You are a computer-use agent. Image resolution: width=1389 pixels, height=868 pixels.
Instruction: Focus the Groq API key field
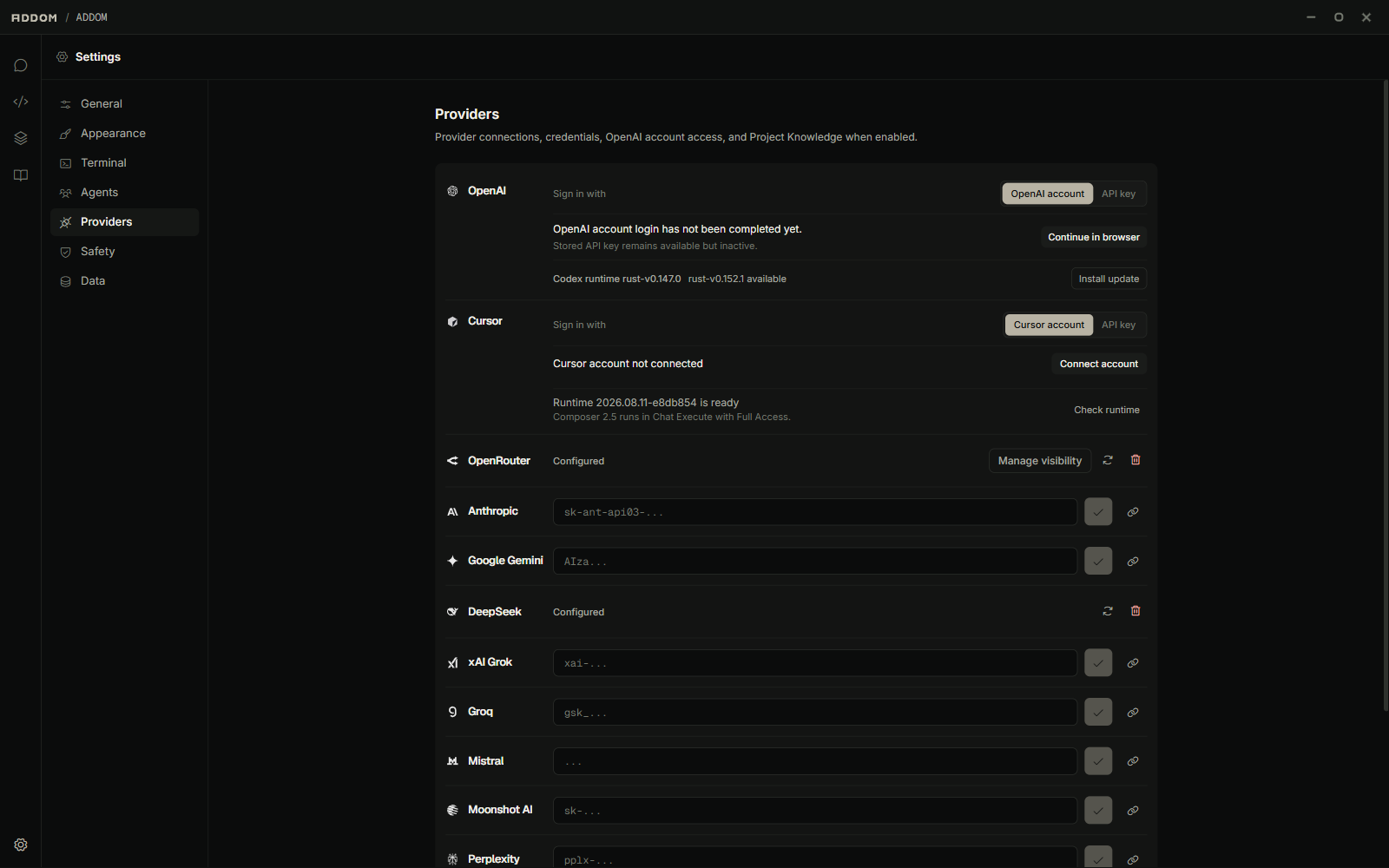pos(815,713)
